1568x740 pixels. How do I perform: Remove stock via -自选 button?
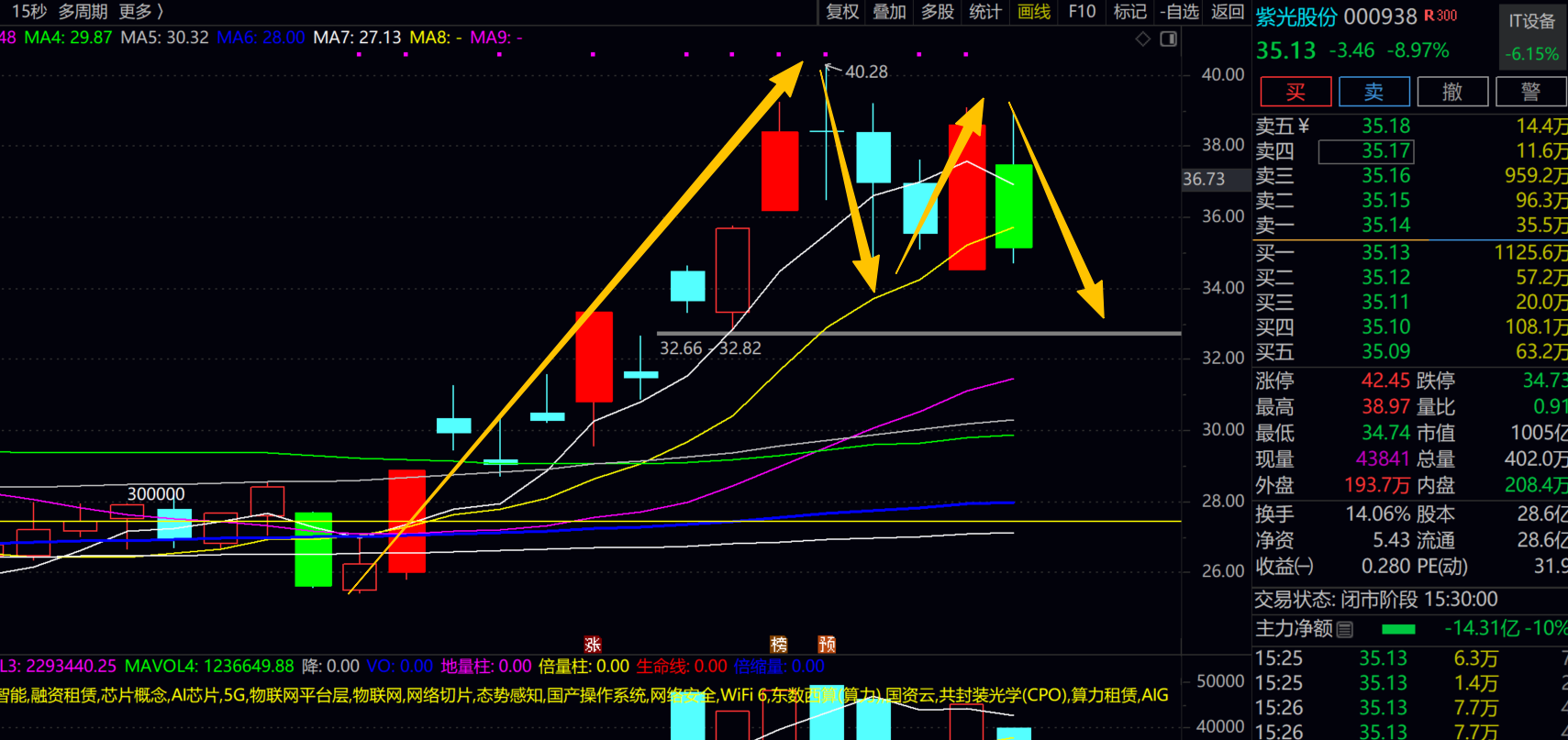(x=1179, y=12)
